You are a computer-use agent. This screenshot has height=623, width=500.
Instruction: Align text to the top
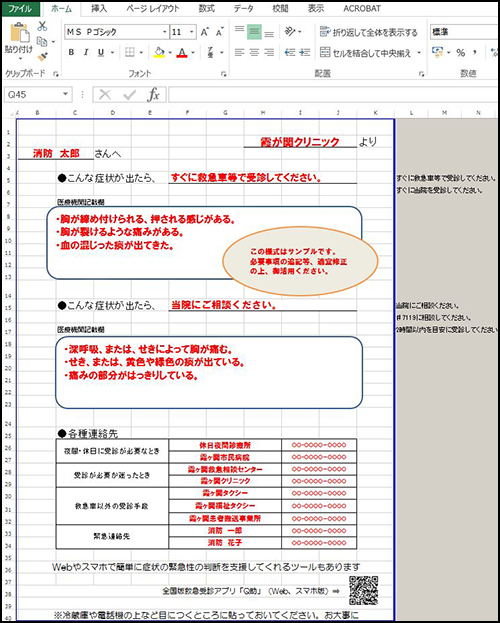click(x=239, y=31)
